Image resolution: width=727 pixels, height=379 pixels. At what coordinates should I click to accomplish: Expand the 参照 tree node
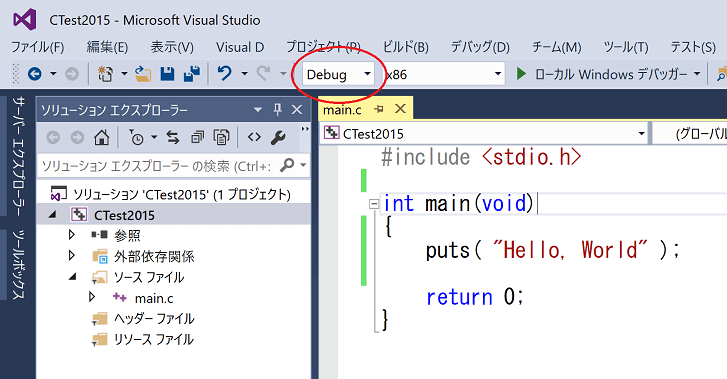[71, 235]
